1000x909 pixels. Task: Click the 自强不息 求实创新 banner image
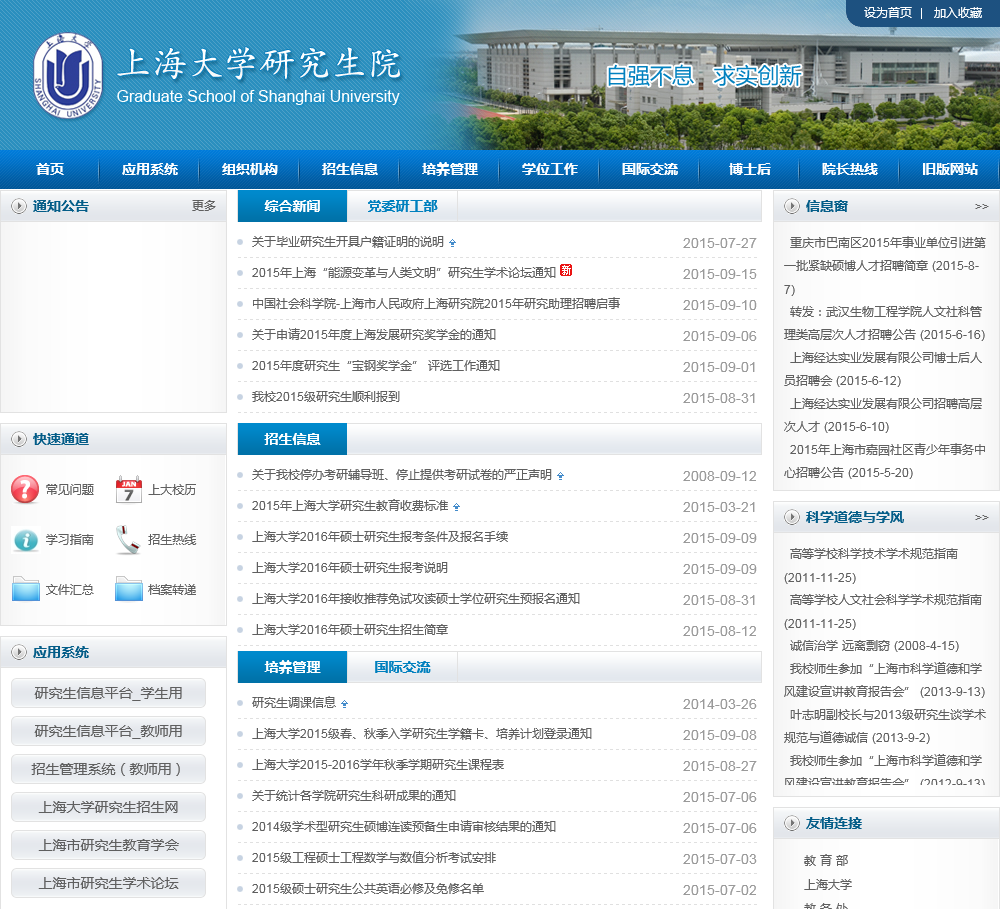703,76
